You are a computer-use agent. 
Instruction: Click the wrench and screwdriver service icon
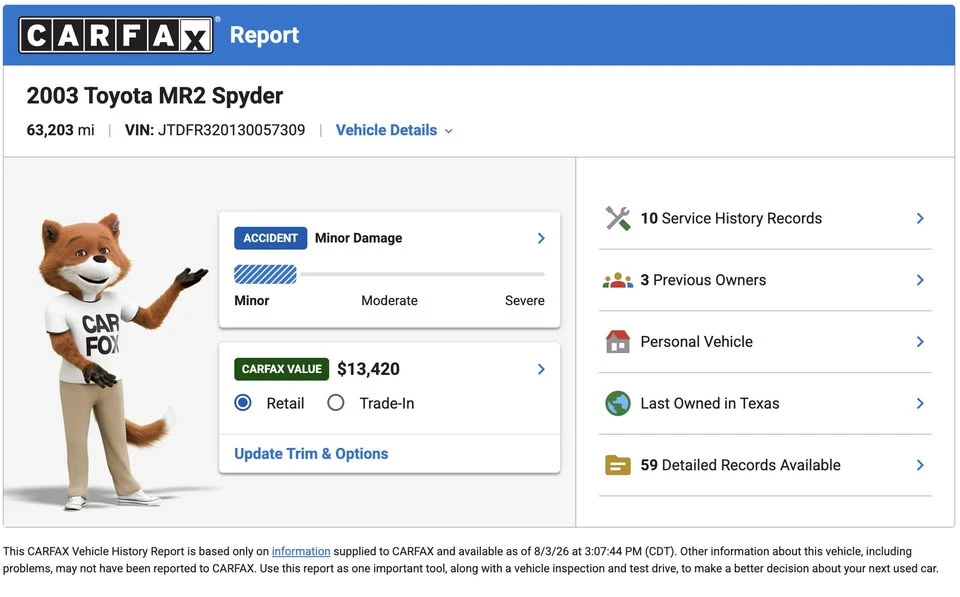tap(618, 219)
